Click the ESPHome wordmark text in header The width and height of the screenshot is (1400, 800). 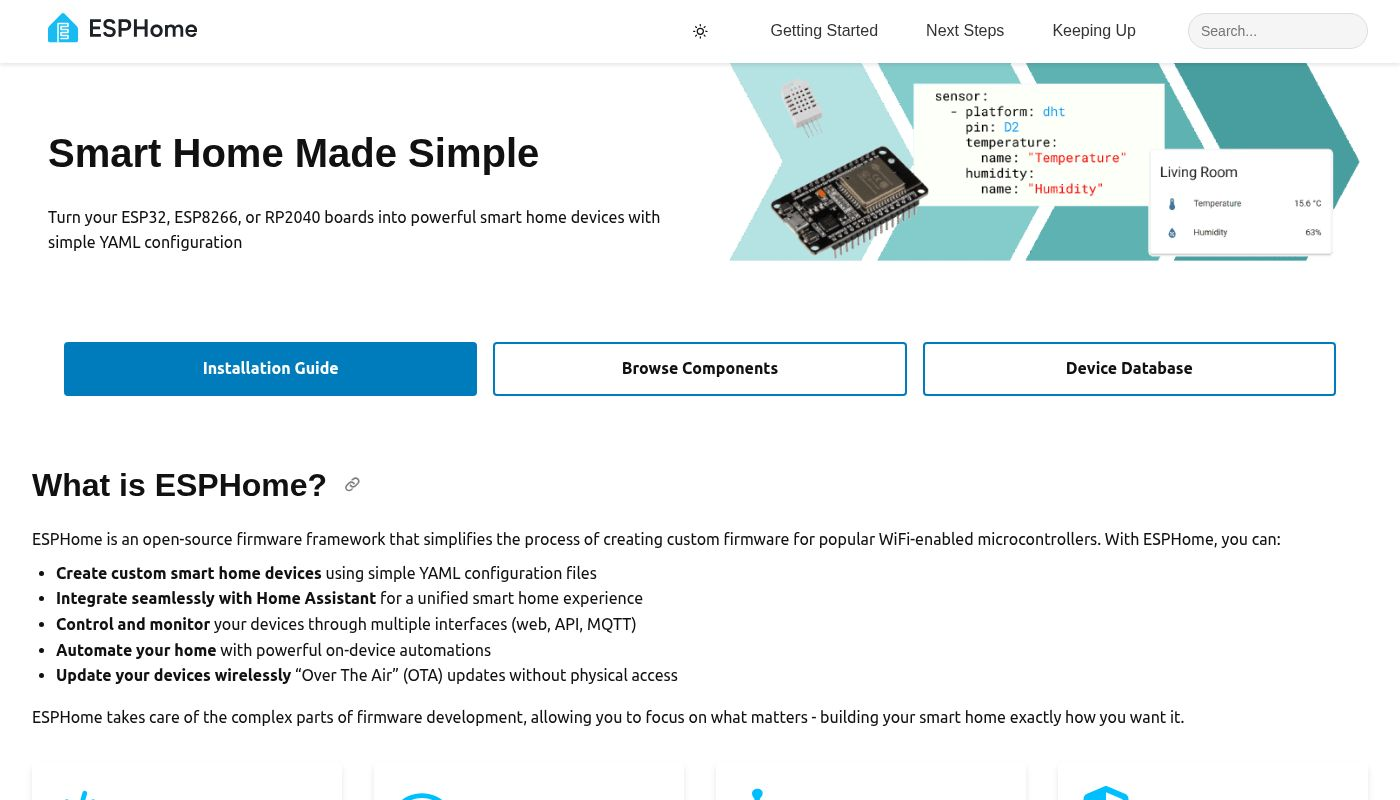pos(143,29)
